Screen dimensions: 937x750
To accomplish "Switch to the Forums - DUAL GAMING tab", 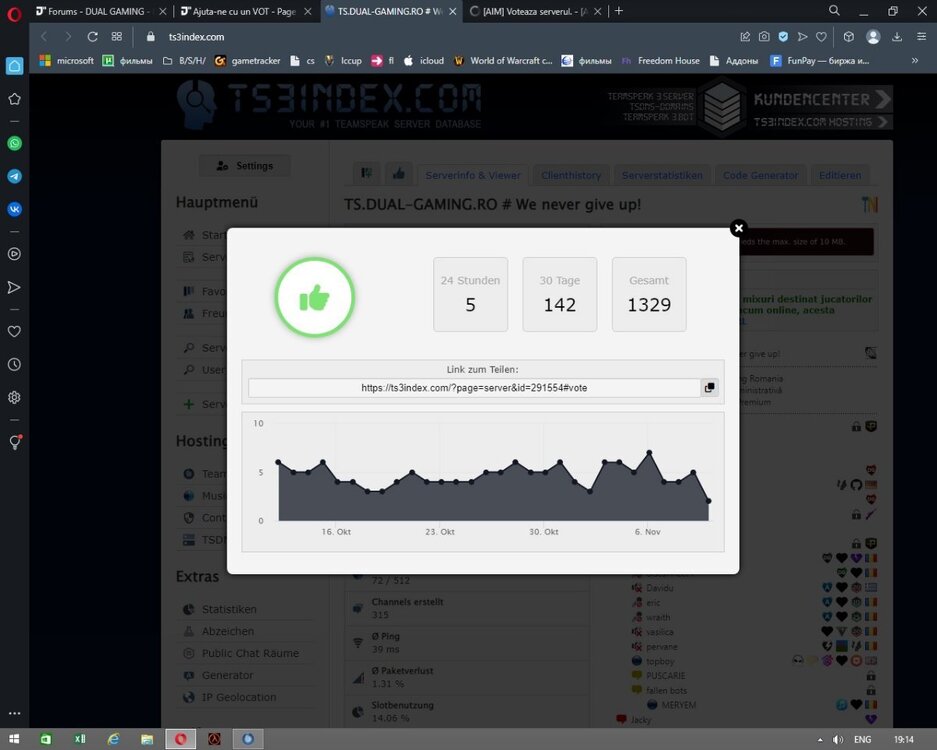I will (x=97, y=11).
